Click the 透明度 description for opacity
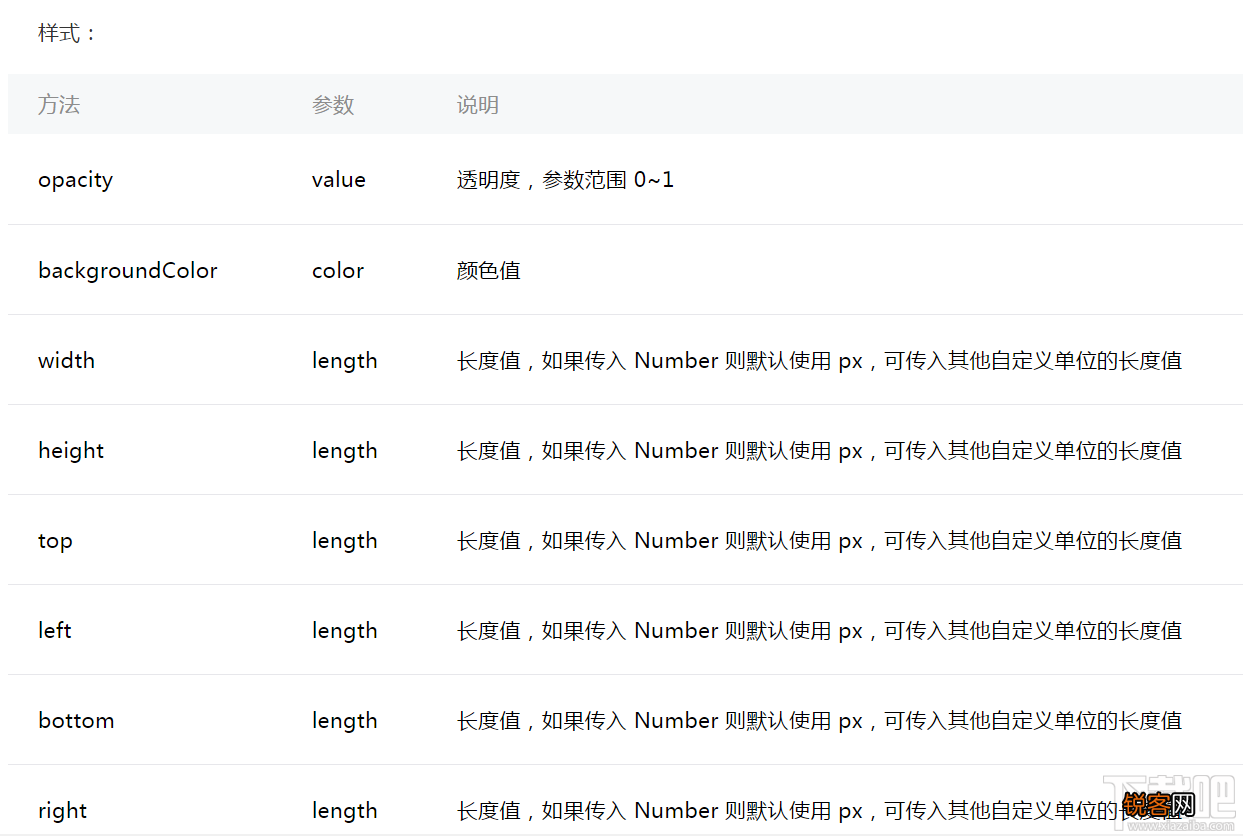The width and height of the screenshot is (1243, 836). 565,180
